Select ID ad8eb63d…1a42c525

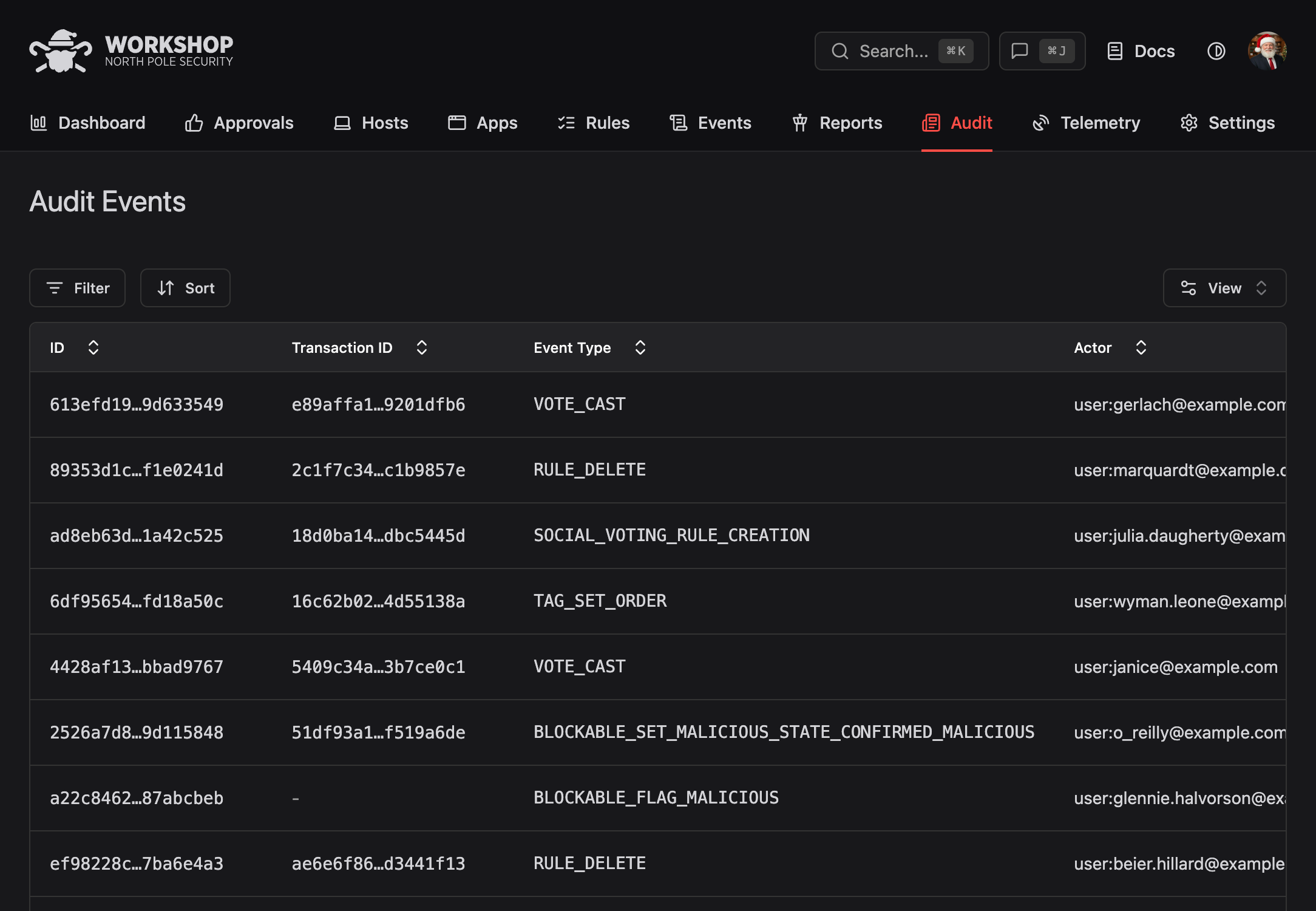(x=137, y=536)
